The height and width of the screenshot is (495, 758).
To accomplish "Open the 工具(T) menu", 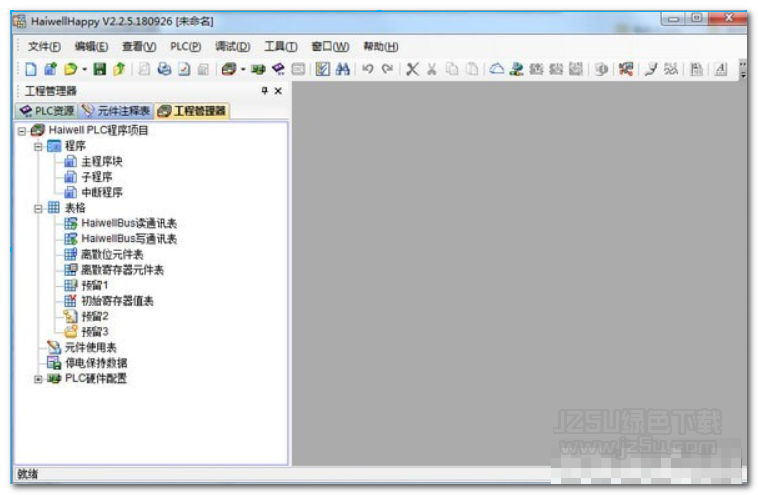I will click(x=280, y=46).
